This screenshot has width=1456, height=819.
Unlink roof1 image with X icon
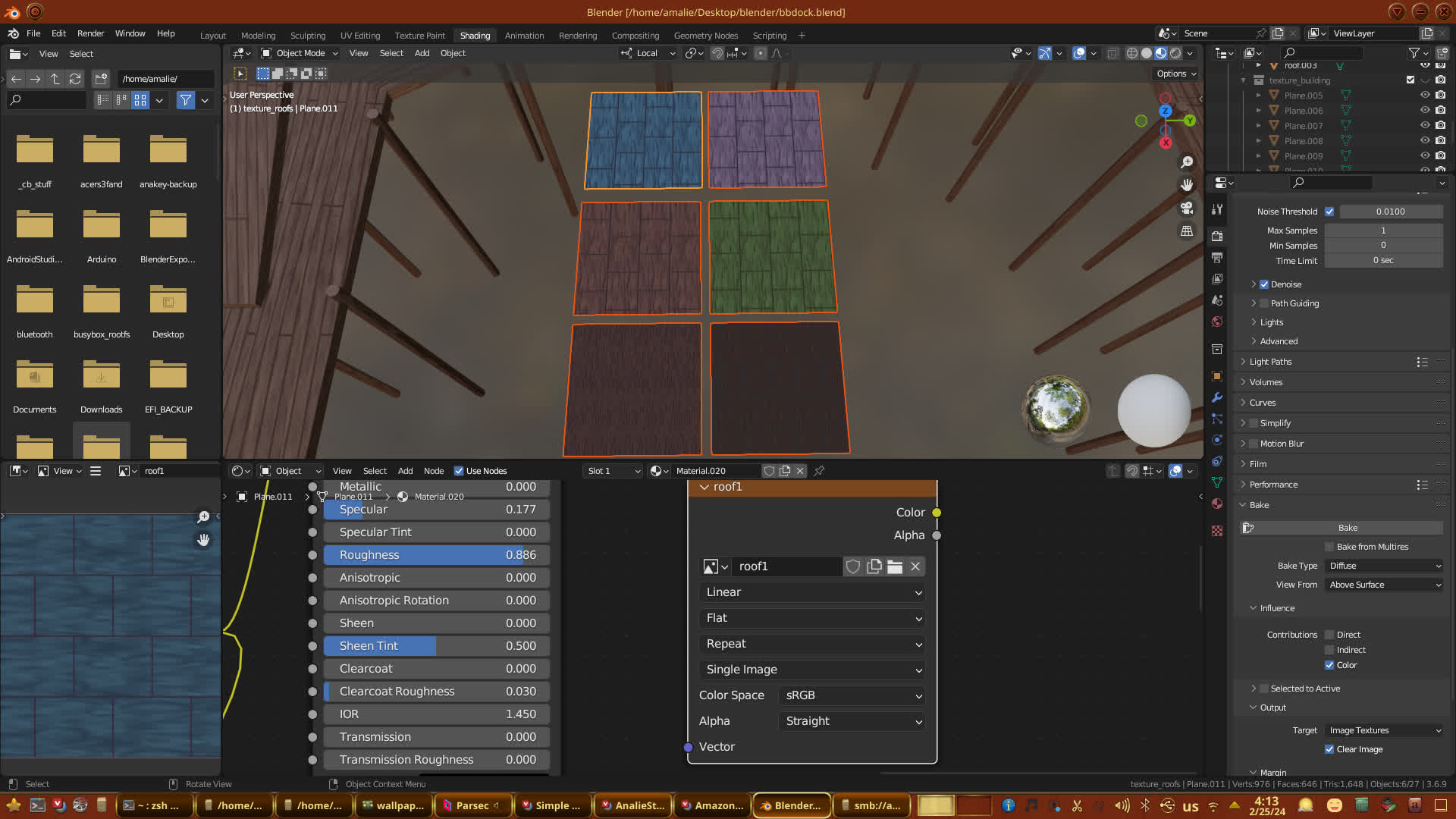pos(915,566)
